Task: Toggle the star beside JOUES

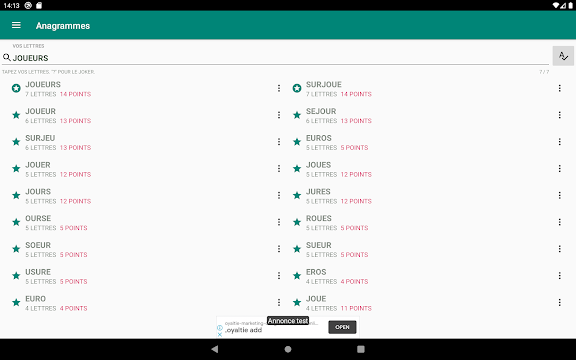Action: coord(297,169)
